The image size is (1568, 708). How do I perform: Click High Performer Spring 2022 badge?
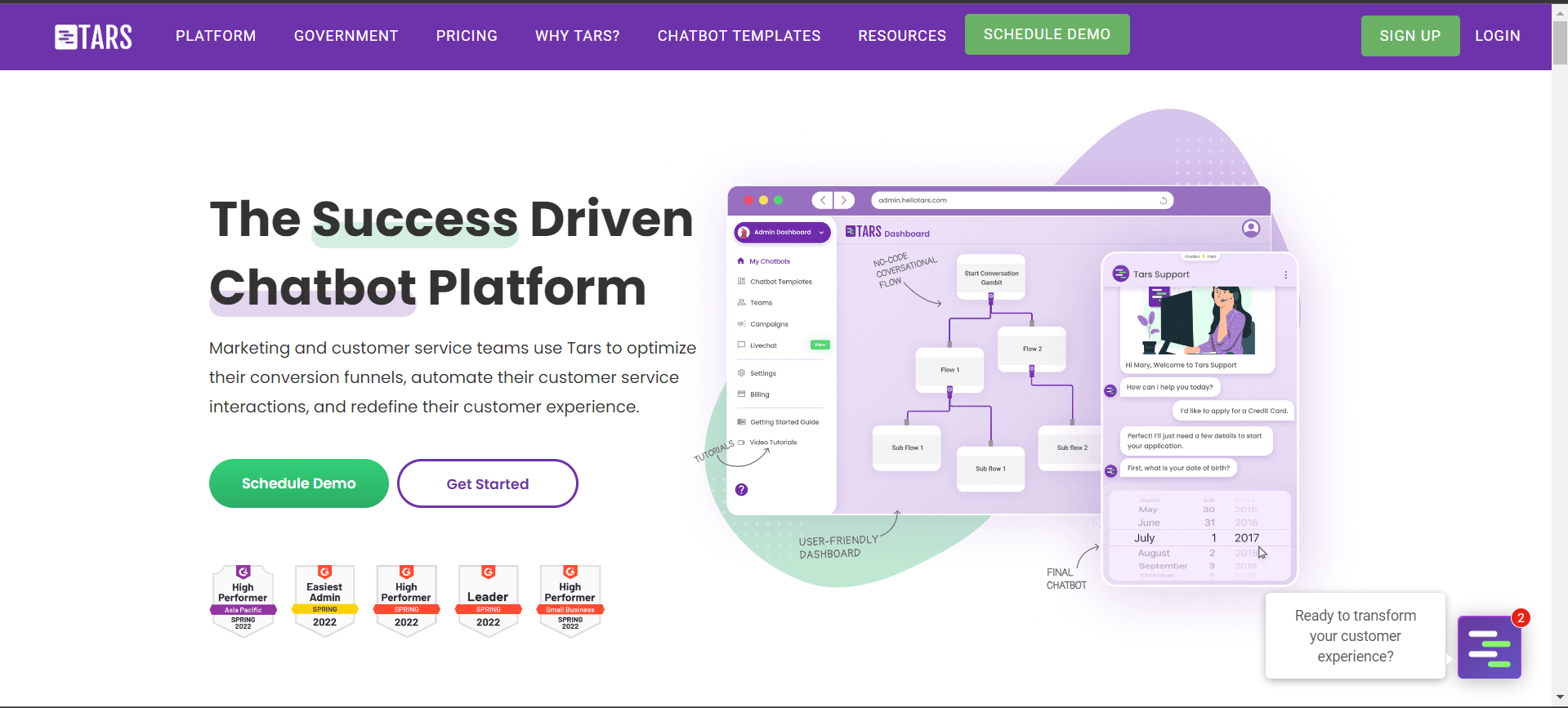[407, 600]
